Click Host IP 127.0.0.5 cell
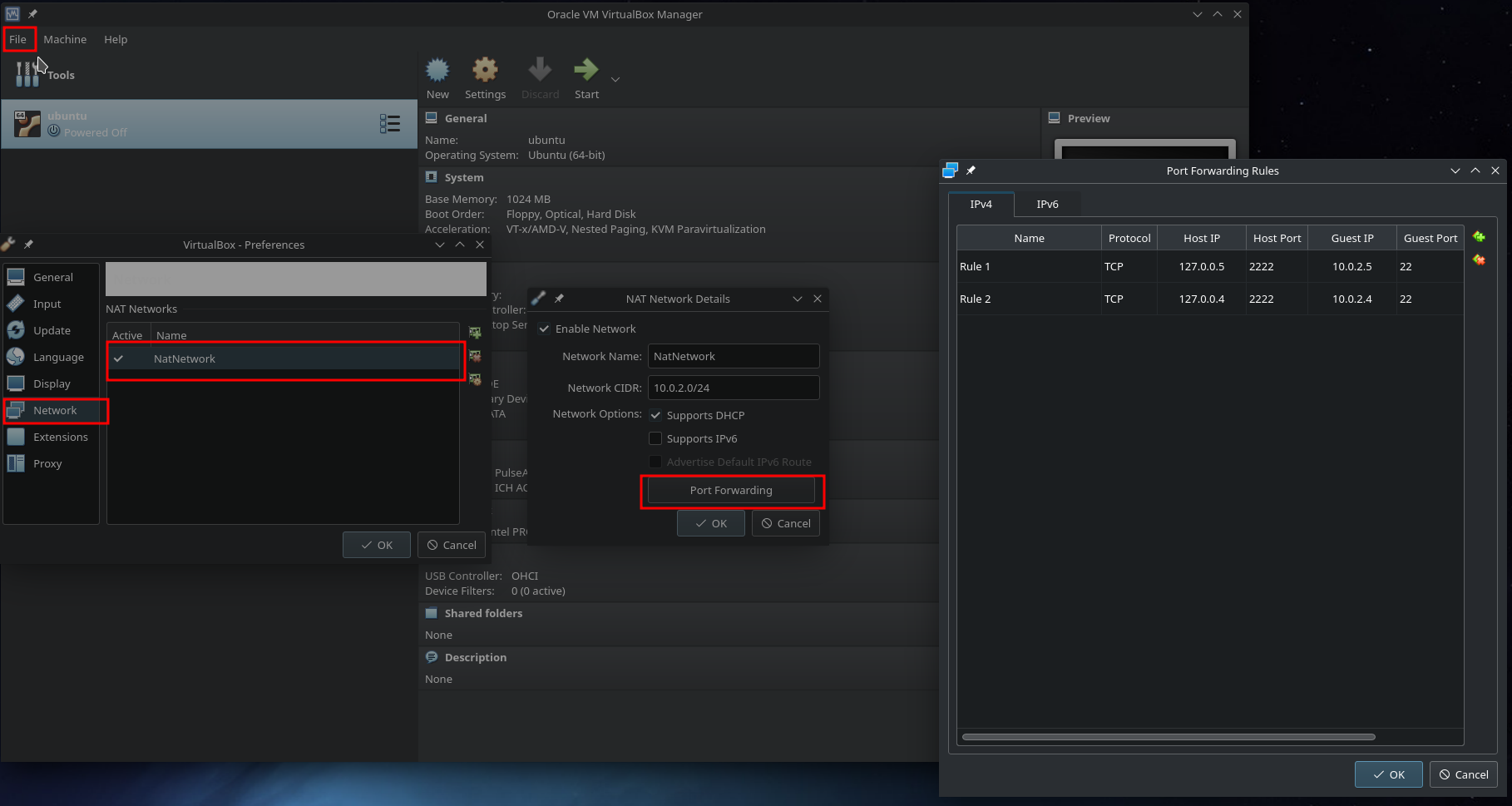1512x806 pixels. 1202,266
